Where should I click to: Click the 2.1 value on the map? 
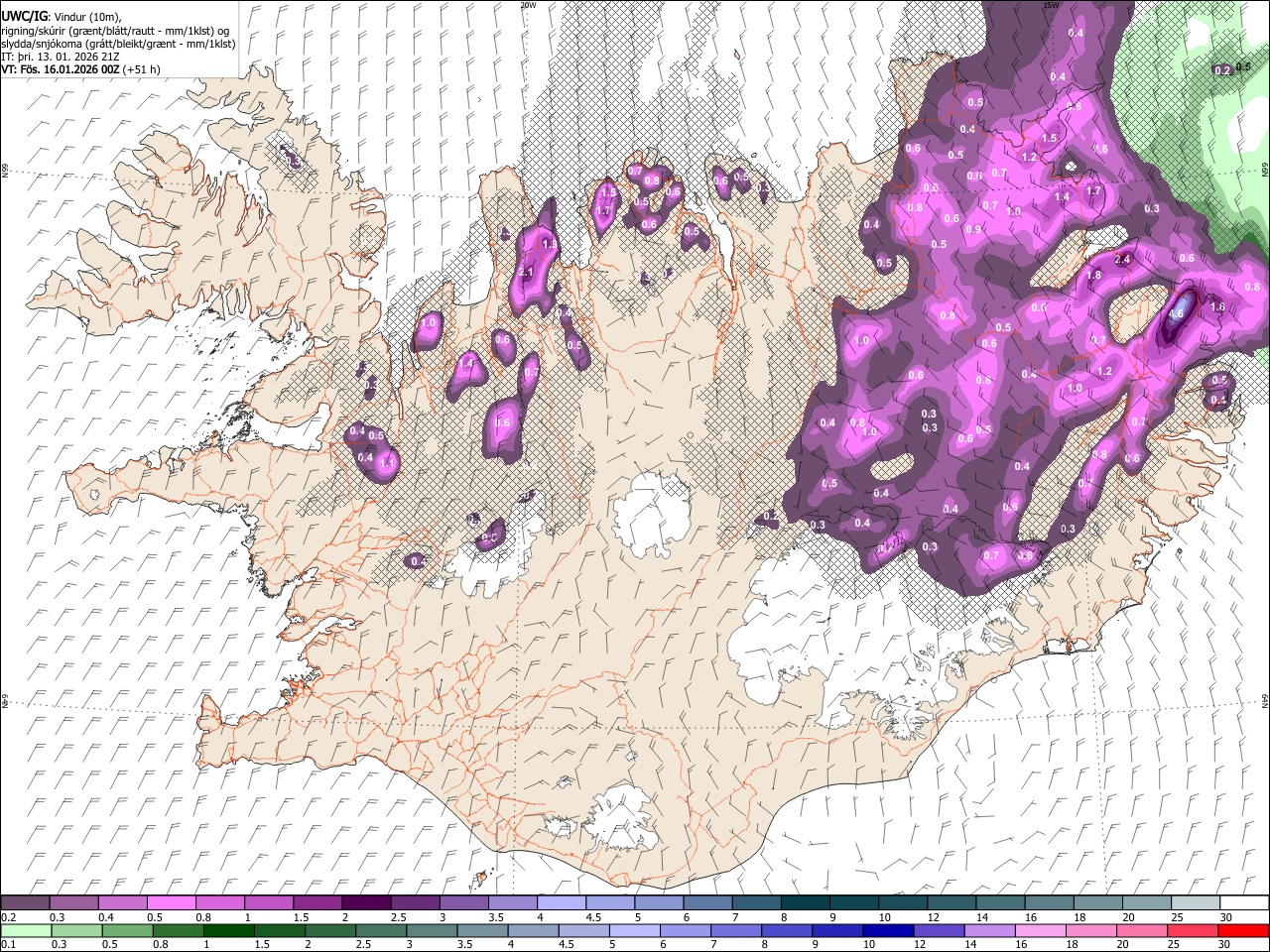click(x=527, y=273)
